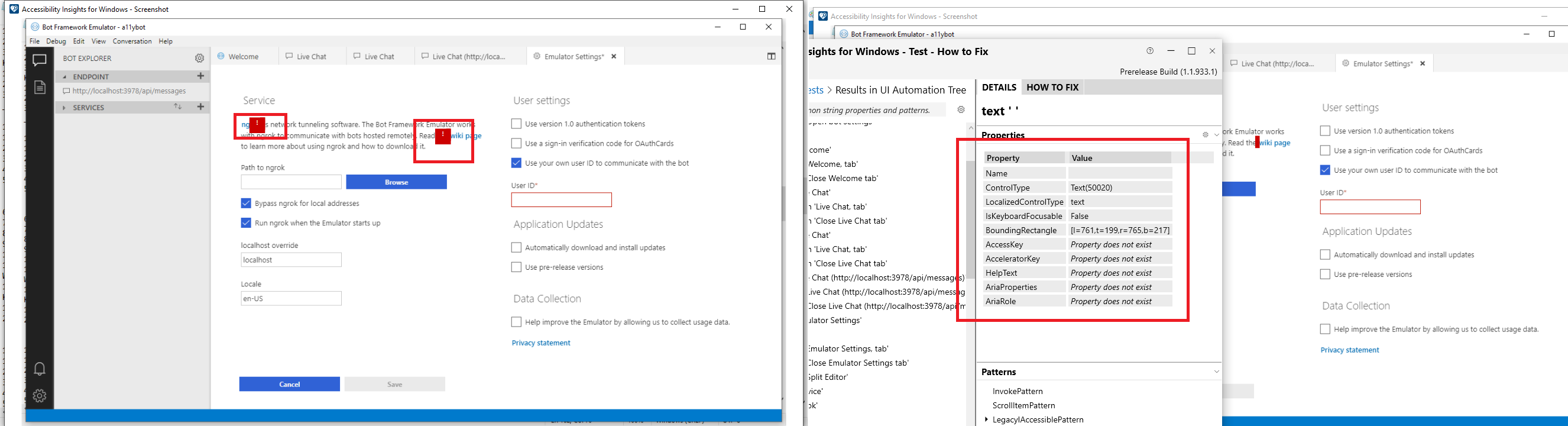Switch to the HOW TO FIX tab
Viewport: 1568px width, 426px height.
tap(1052, 87)
